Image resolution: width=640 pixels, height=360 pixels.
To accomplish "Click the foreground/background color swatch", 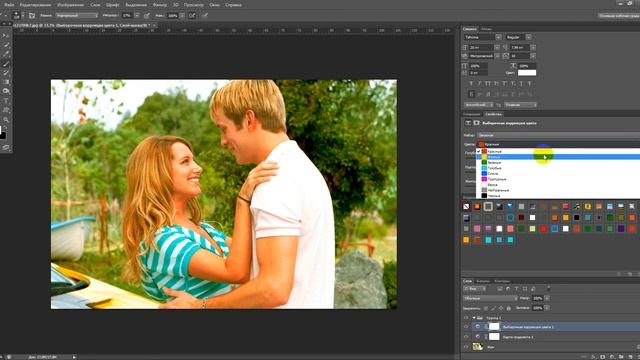I will click(2, 135).
